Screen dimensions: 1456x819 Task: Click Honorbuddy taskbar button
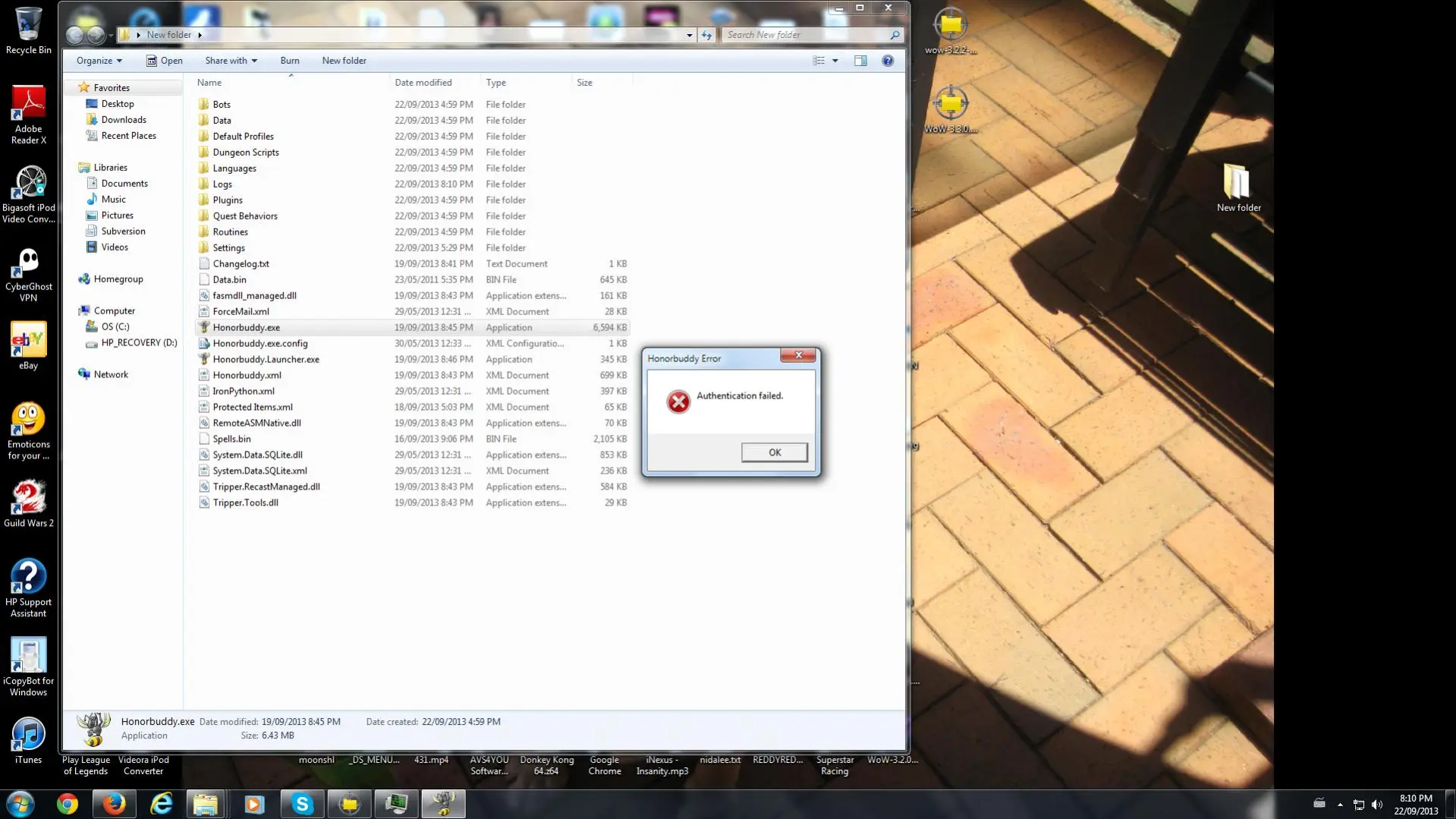click(x=443, y=804)
